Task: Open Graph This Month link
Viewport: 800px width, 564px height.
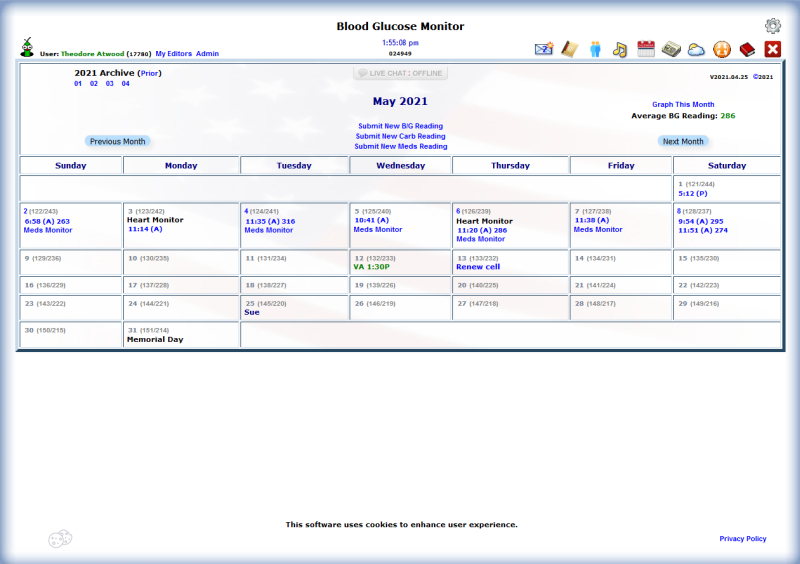Action: click(x=683, y=105)
